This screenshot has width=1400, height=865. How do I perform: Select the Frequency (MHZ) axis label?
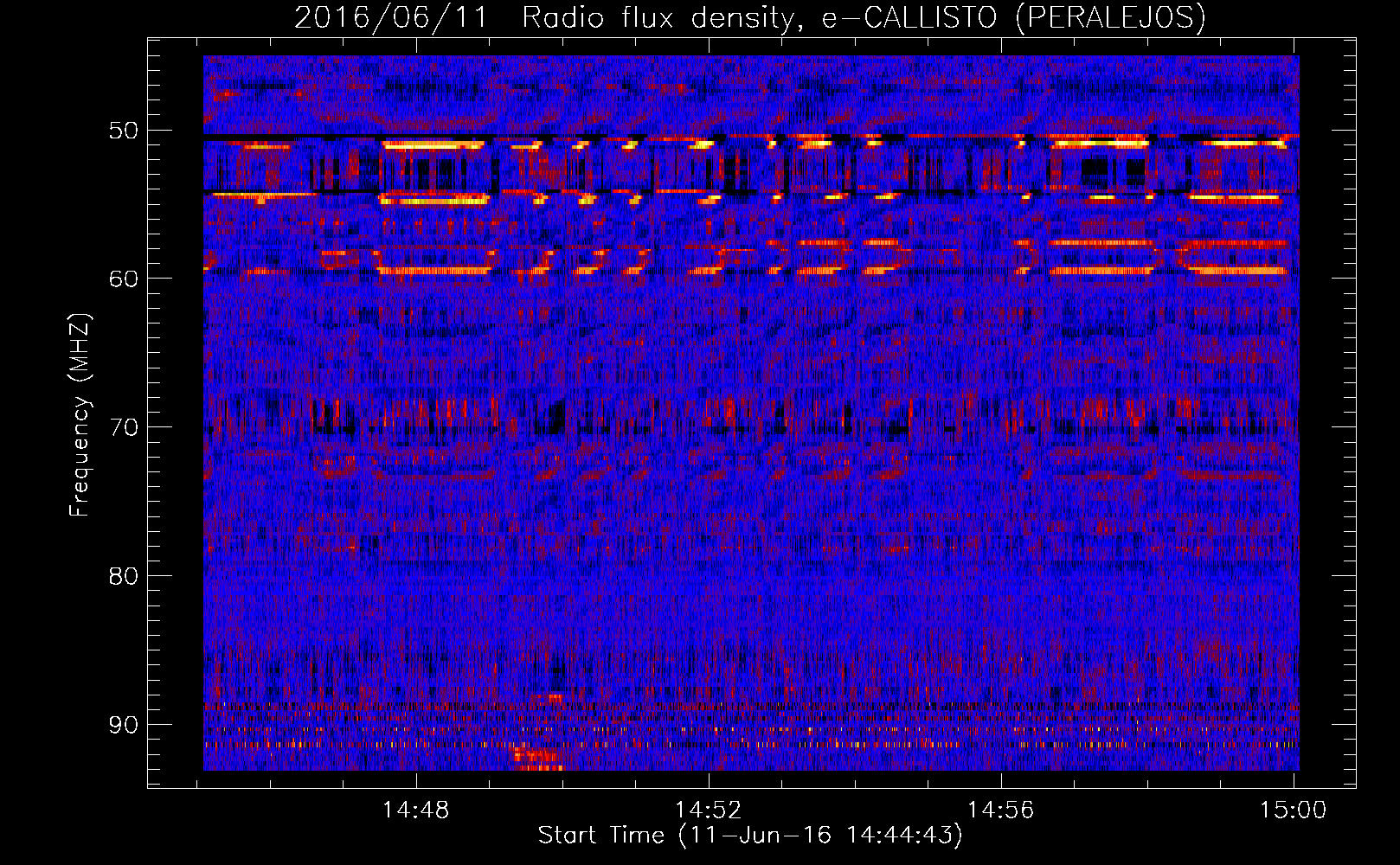click(x=80, y=414)
